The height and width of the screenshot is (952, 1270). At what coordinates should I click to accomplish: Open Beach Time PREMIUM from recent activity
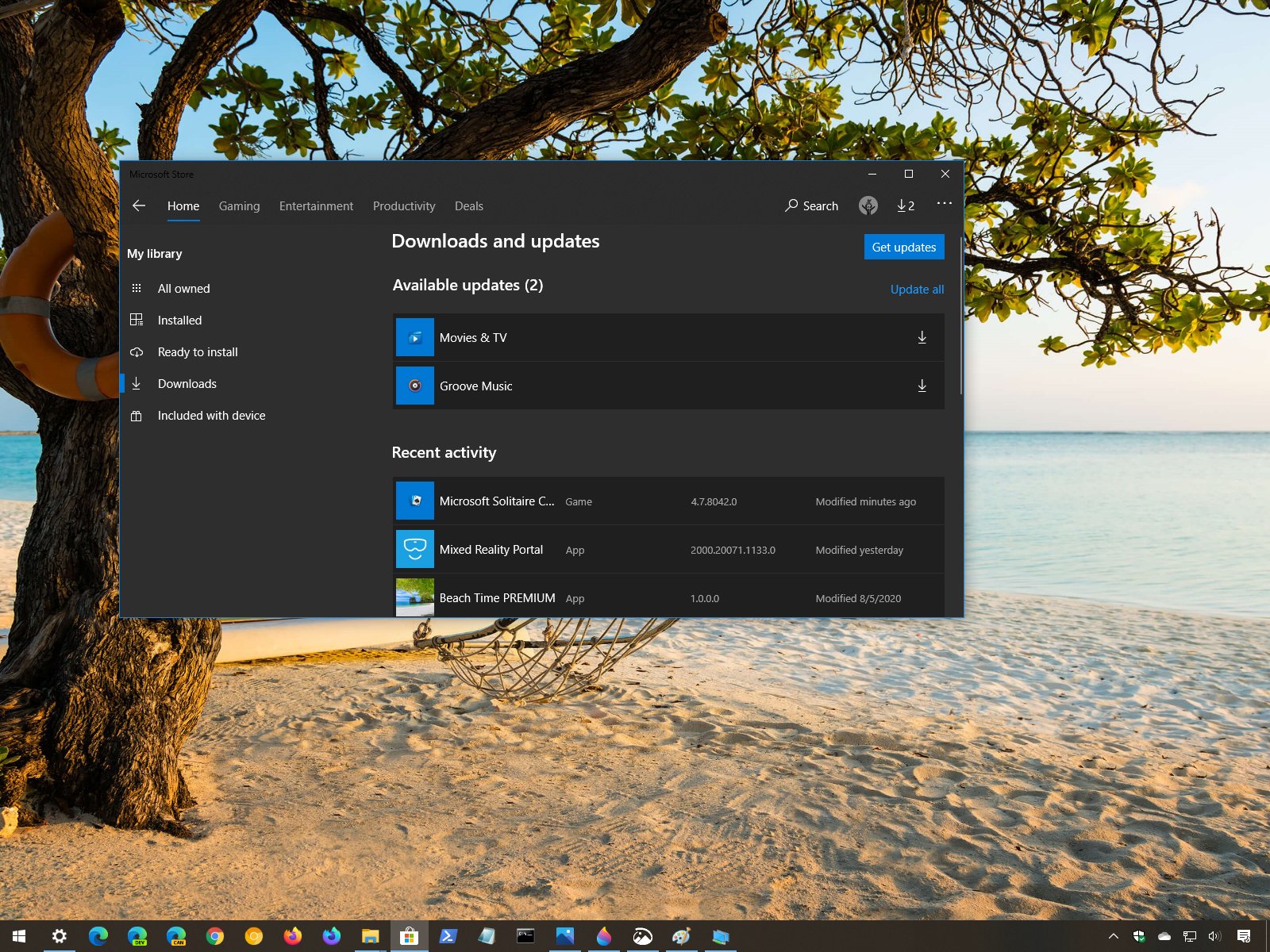[x=497, y=597]
